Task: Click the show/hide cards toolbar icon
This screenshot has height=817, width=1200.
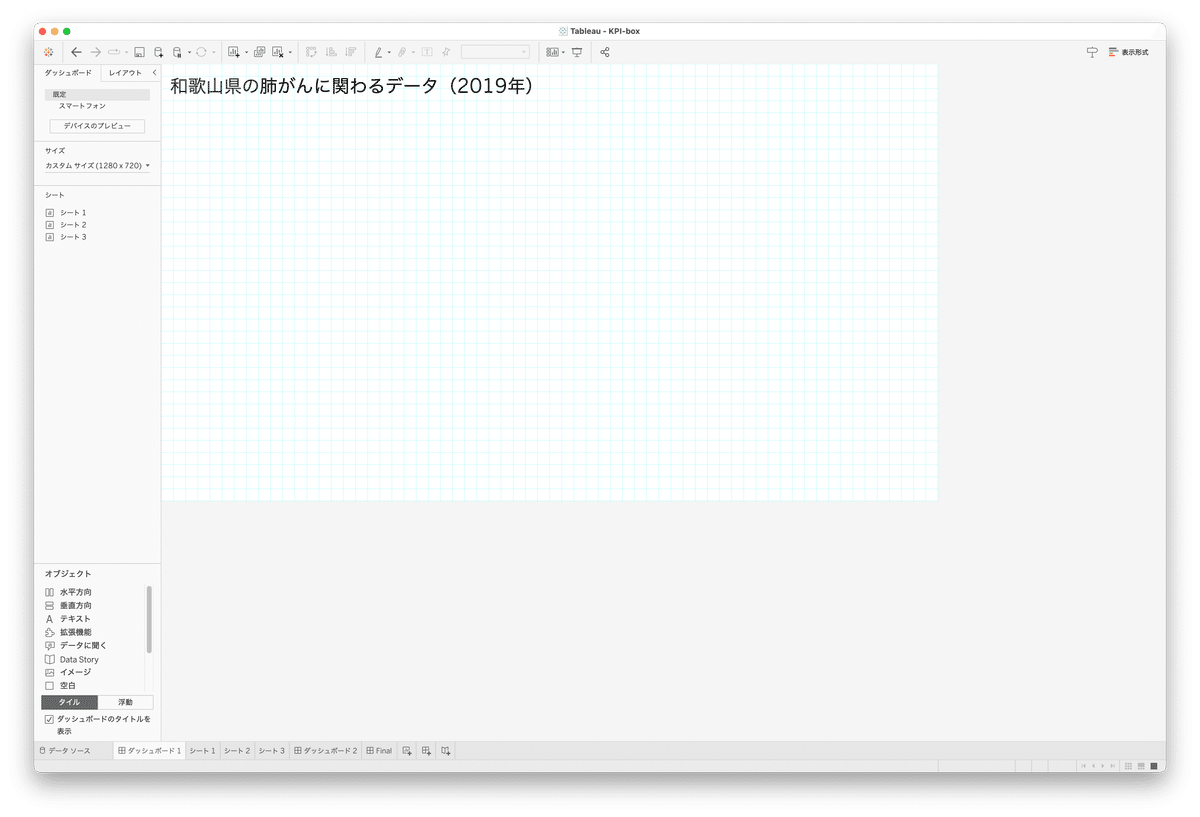Action: click(552, 52)
